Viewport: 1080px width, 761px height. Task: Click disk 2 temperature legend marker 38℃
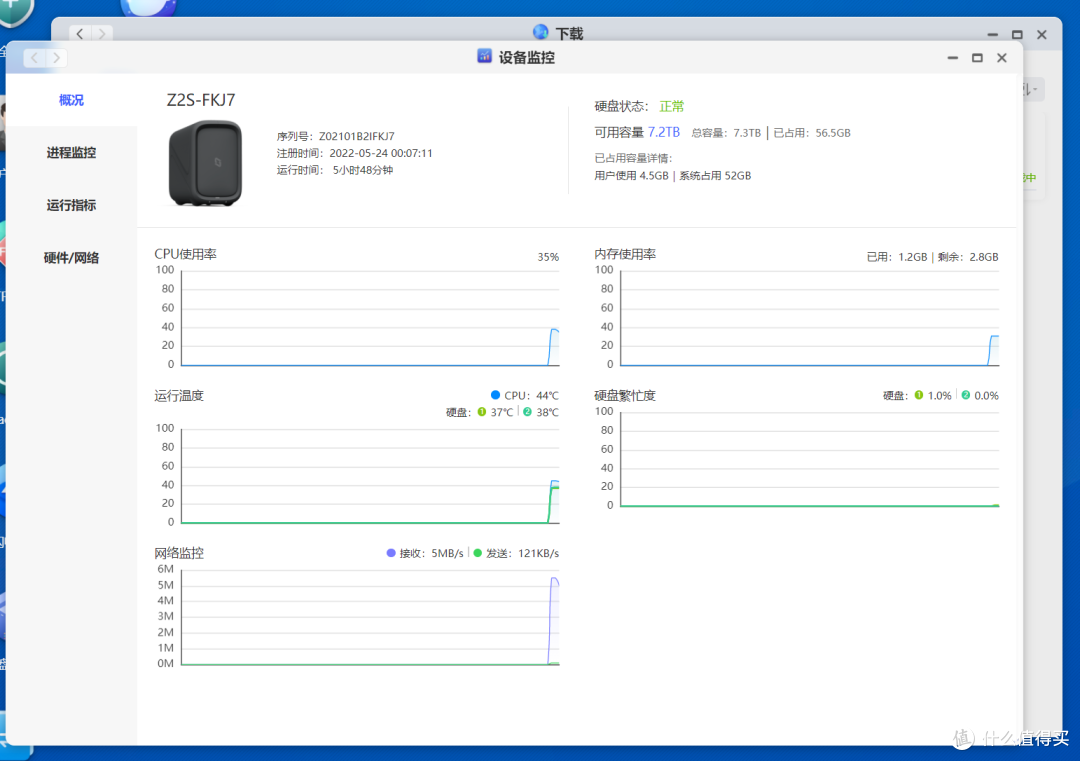click(527, 412)
